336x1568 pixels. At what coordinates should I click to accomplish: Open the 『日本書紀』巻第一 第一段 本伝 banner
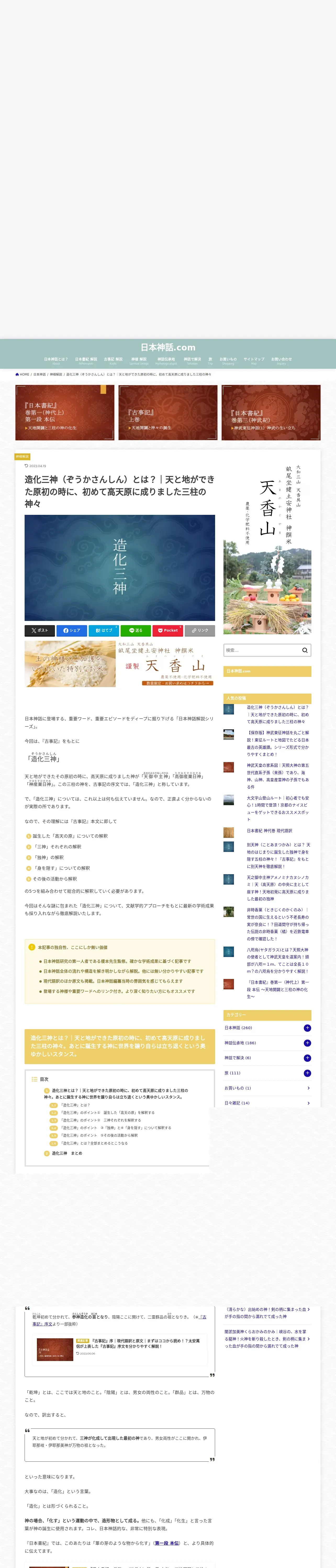pos(65,412)
